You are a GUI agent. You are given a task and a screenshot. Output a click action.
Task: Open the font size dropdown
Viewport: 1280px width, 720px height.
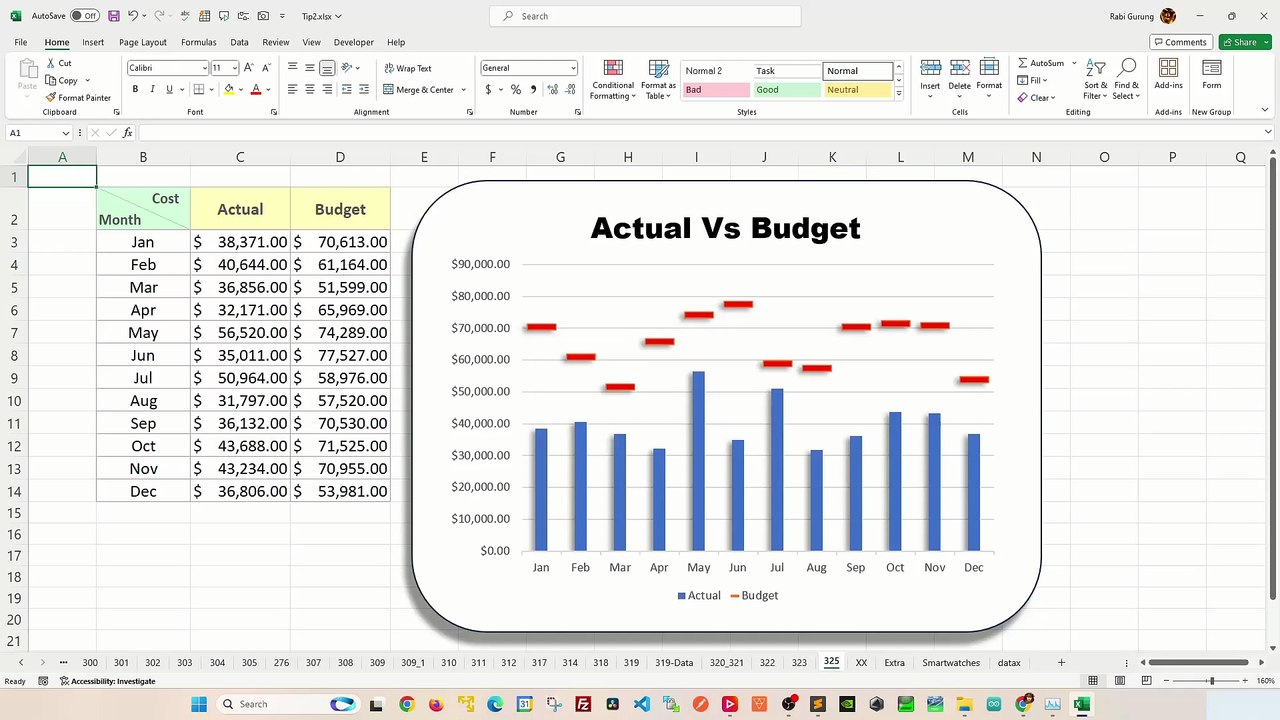pos(234,68)
